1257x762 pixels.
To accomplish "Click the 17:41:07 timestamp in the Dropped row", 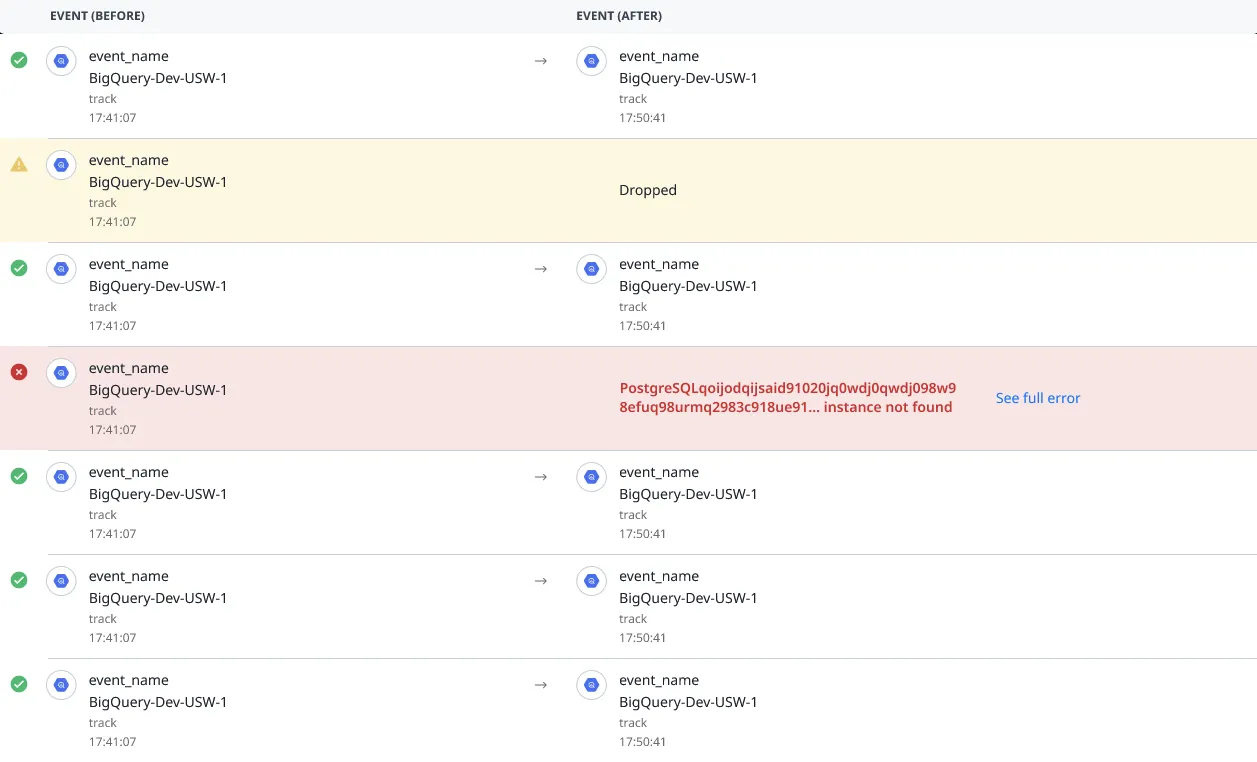I will tap(113, 222).
